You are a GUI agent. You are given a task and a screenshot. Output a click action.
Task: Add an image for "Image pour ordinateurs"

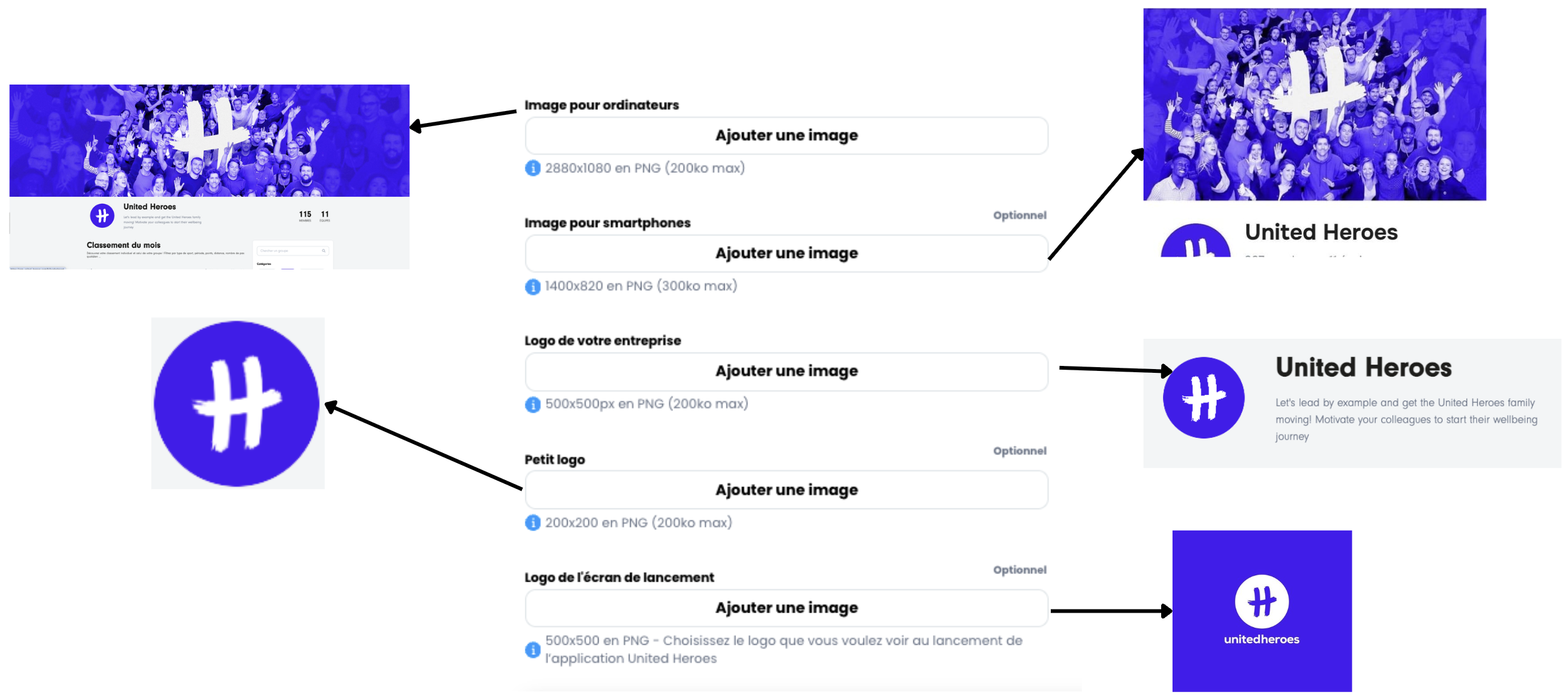(786, 136)
